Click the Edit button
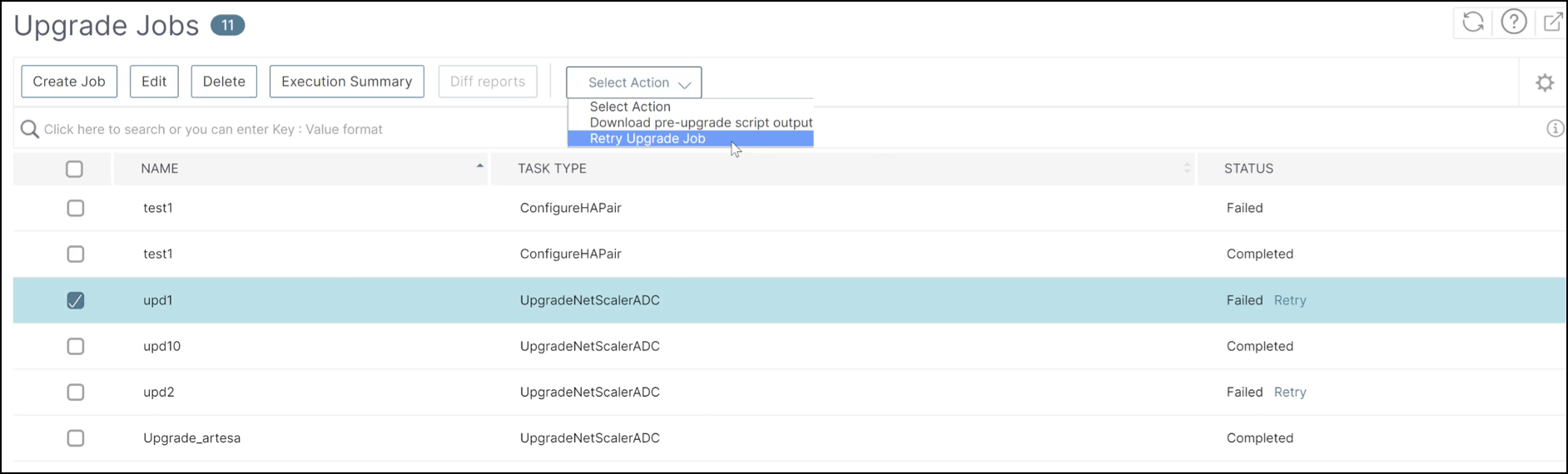 pyautogui.click(x=154, y=81)
